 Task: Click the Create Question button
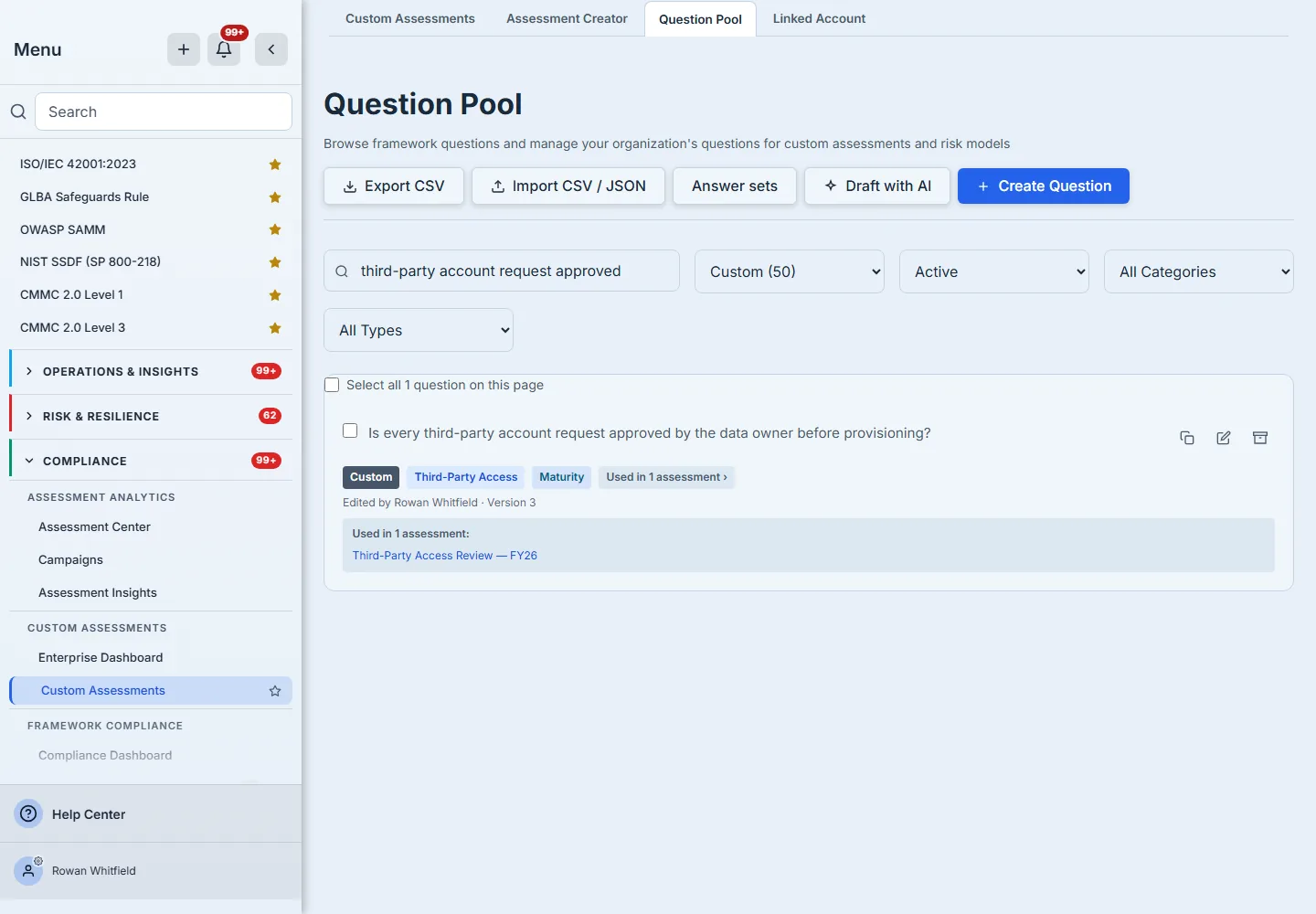(x=1044, y=186)
